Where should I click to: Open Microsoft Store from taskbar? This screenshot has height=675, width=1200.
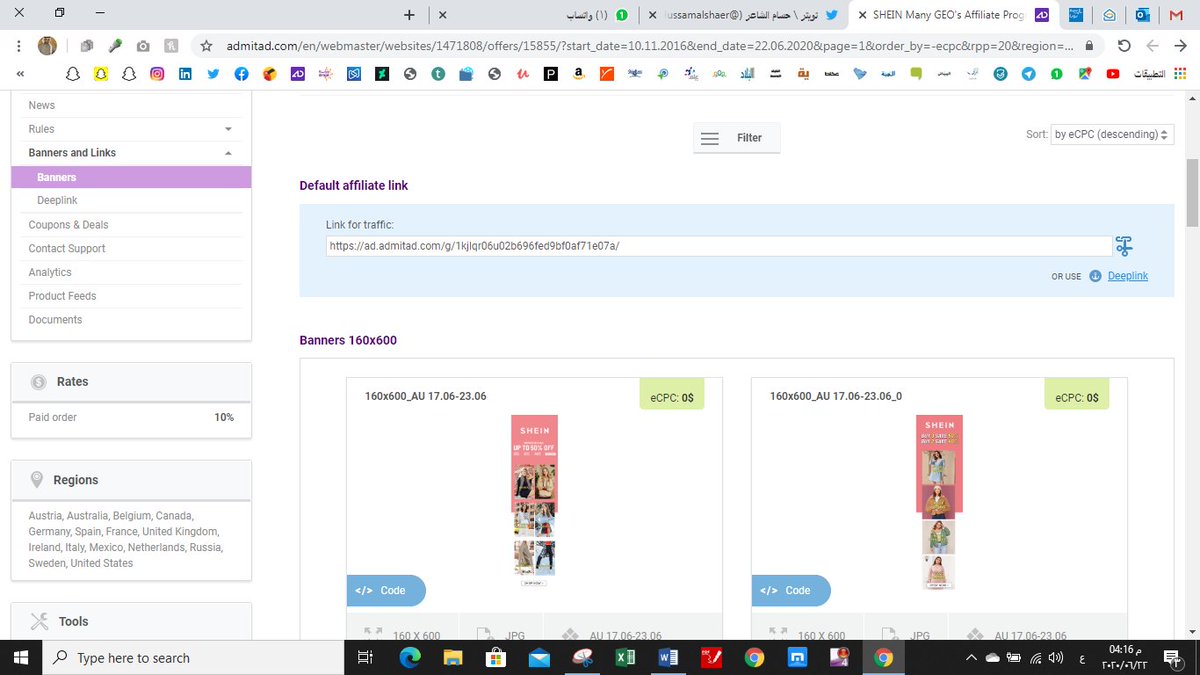[496, 658]
